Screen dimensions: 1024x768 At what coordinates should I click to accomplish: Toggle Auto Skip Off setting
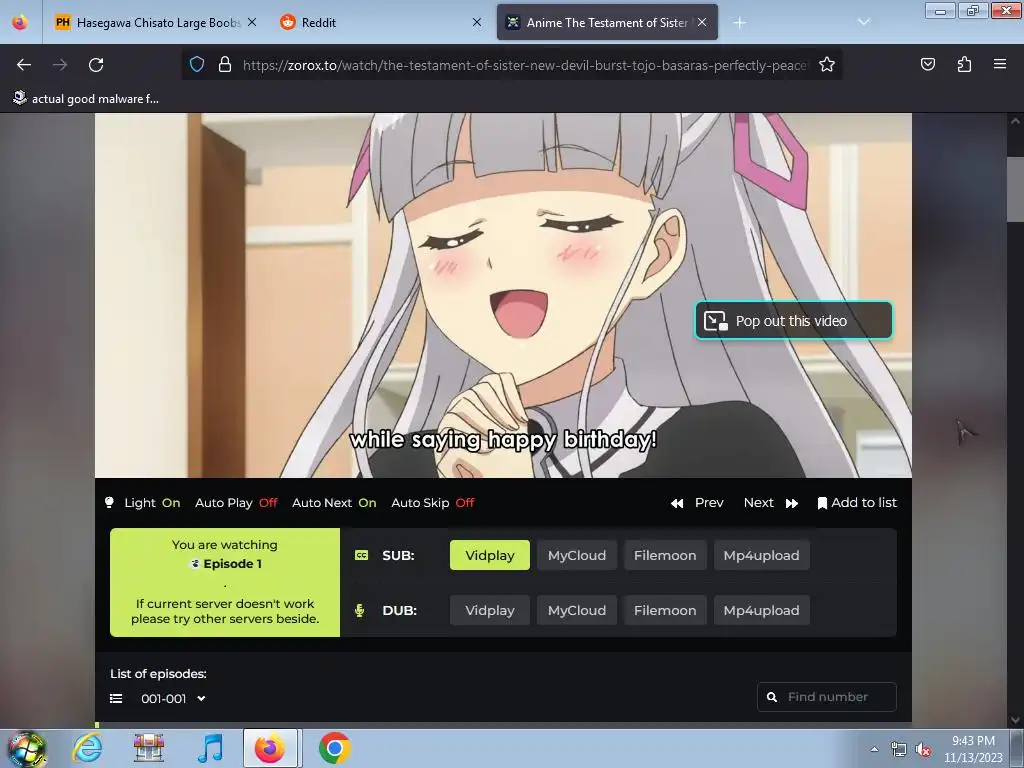pyautogui.click(x=432, y=503)
